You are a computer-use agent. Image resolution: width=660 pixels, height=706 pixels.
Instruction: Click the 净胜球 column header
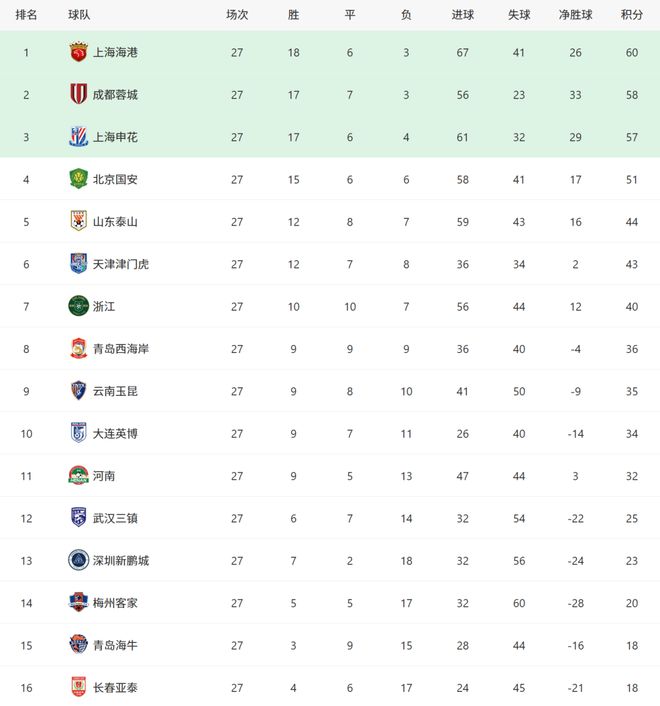pyautogui.click(x=575, y=15)
